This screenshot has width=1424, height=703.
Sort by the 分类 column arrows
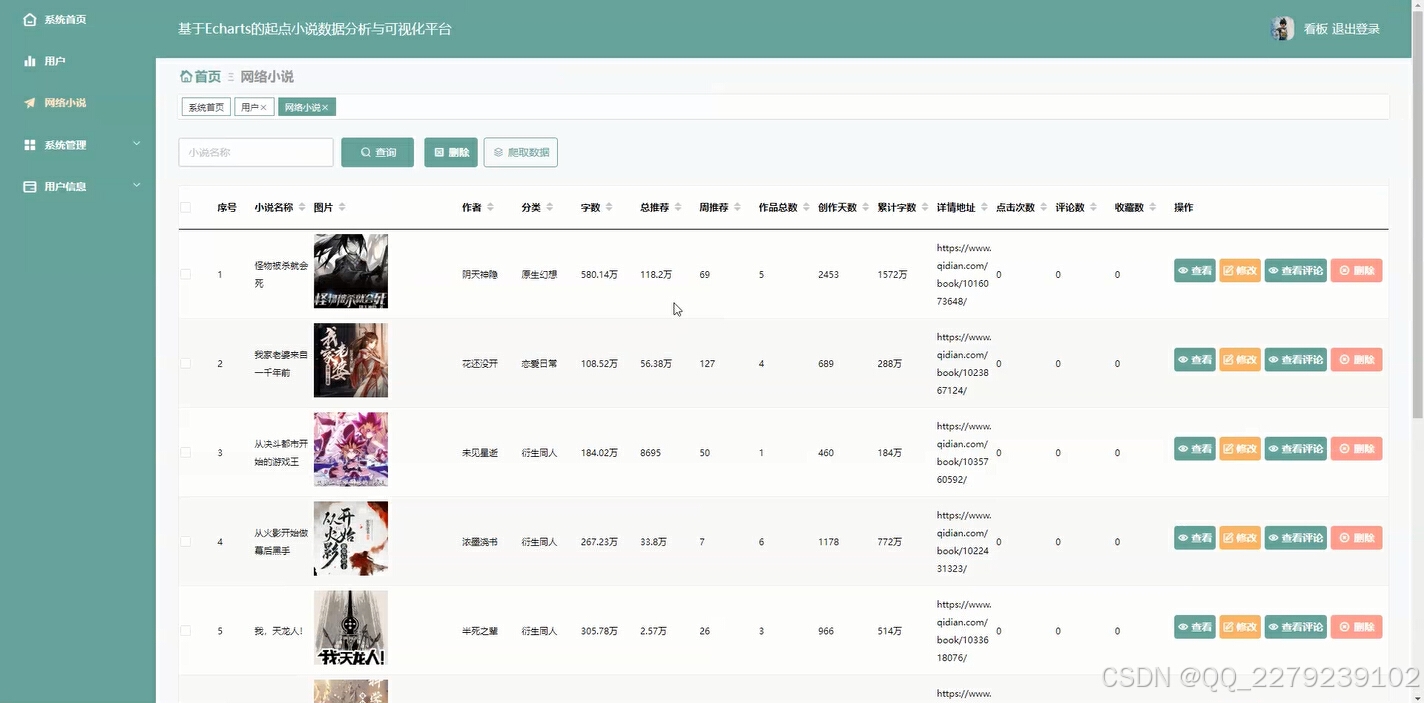(x=549, y=207)
